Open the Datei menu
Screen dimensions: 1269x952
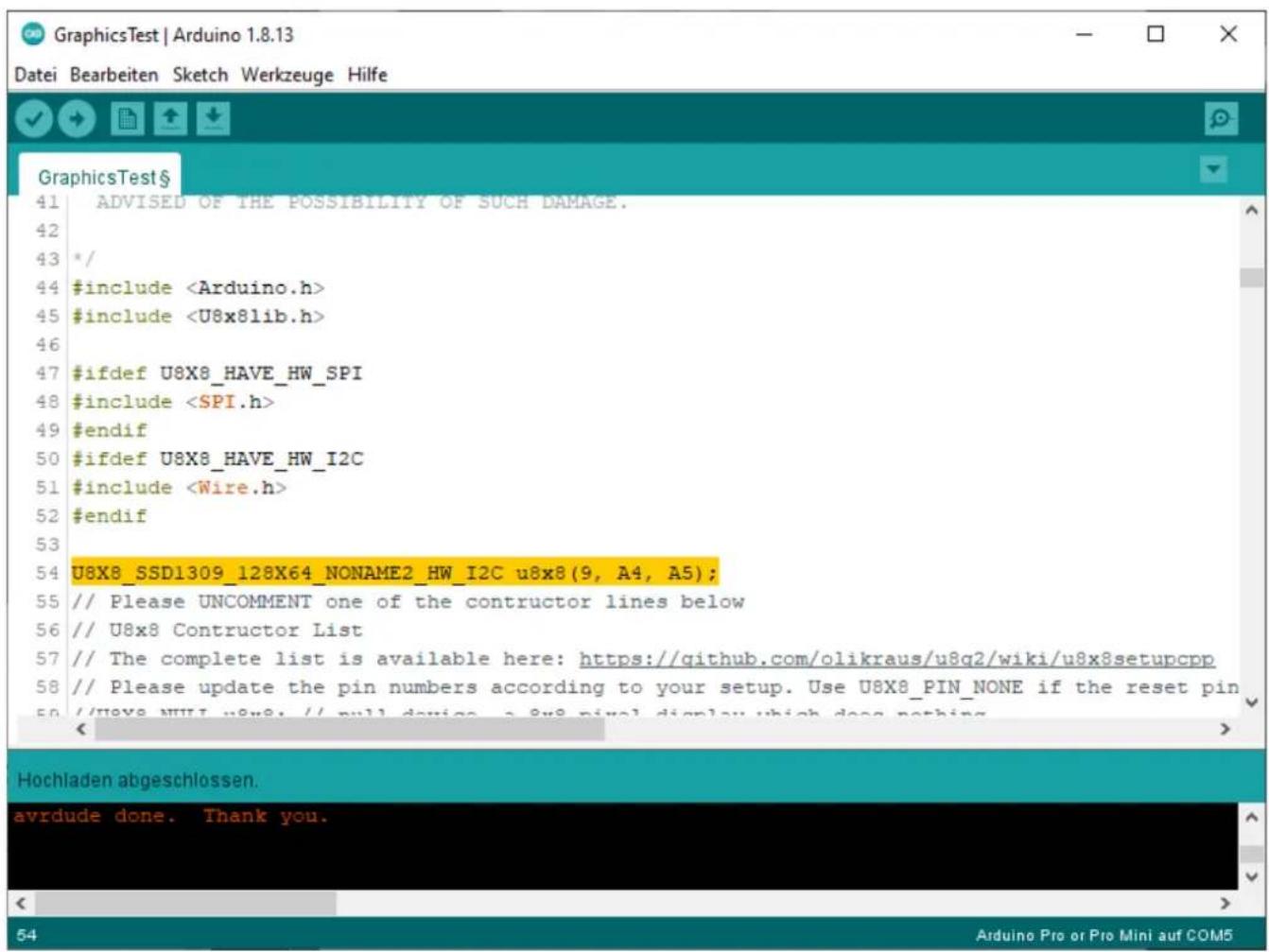(x=36, y=75)
